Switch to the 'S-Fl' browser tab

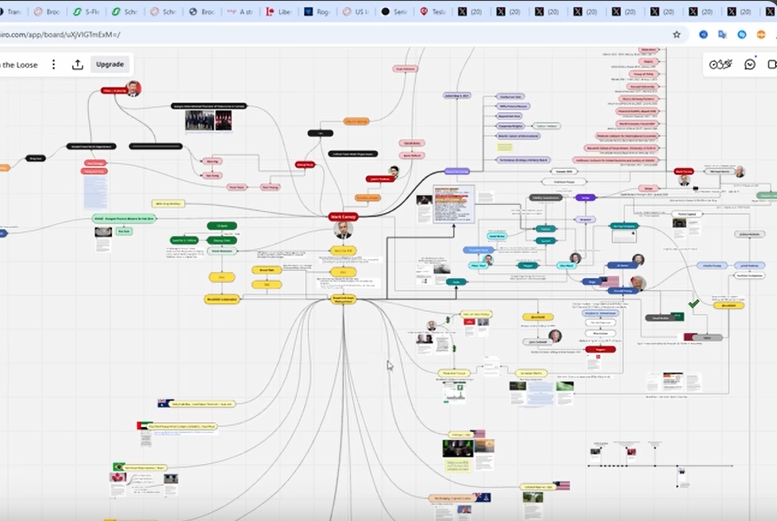click(86, 11)
